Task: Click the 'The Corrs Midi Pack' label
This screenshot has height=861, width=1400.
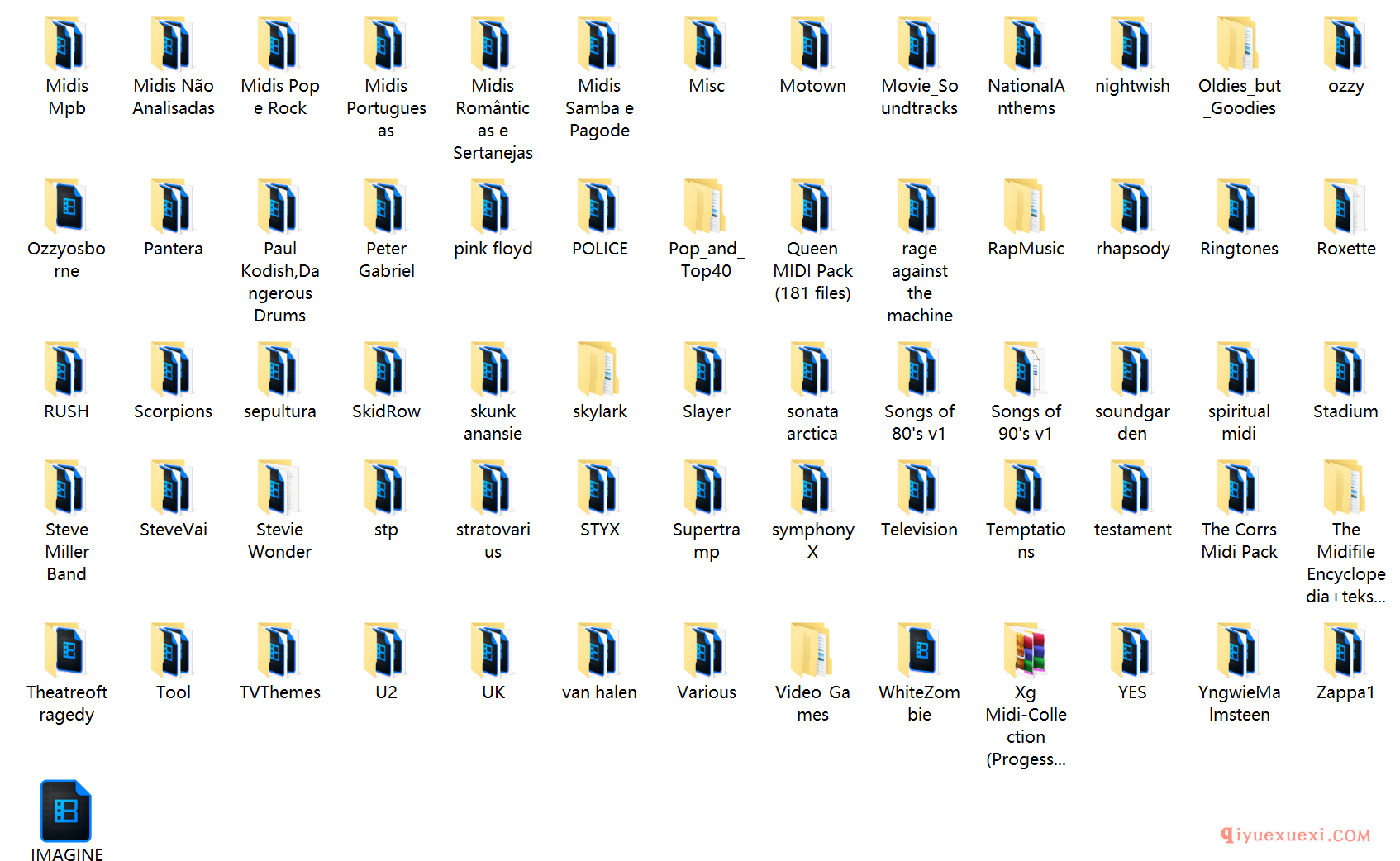Action: [x=1239, y=540]
